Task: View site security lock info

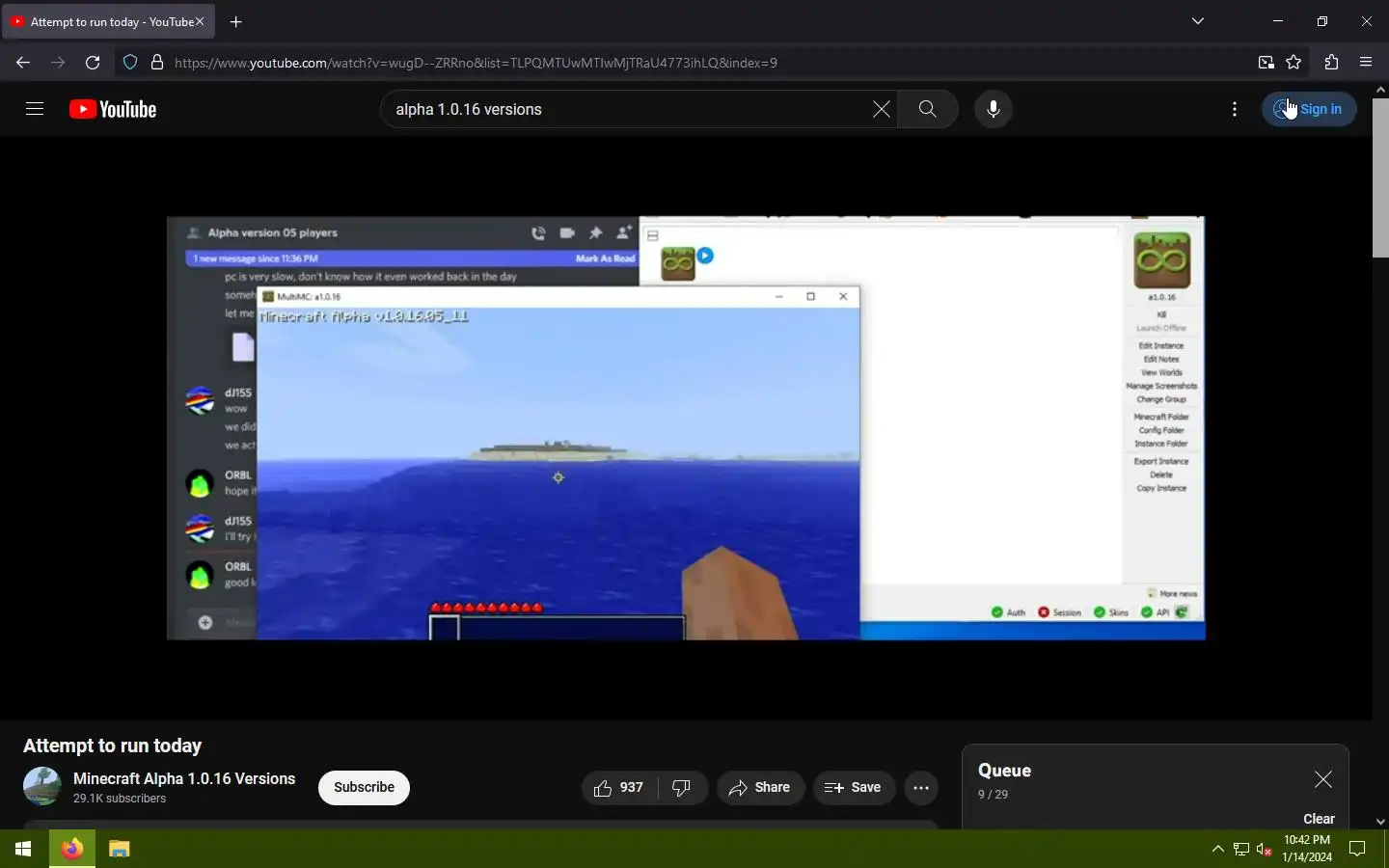Action: pos(157,63)
